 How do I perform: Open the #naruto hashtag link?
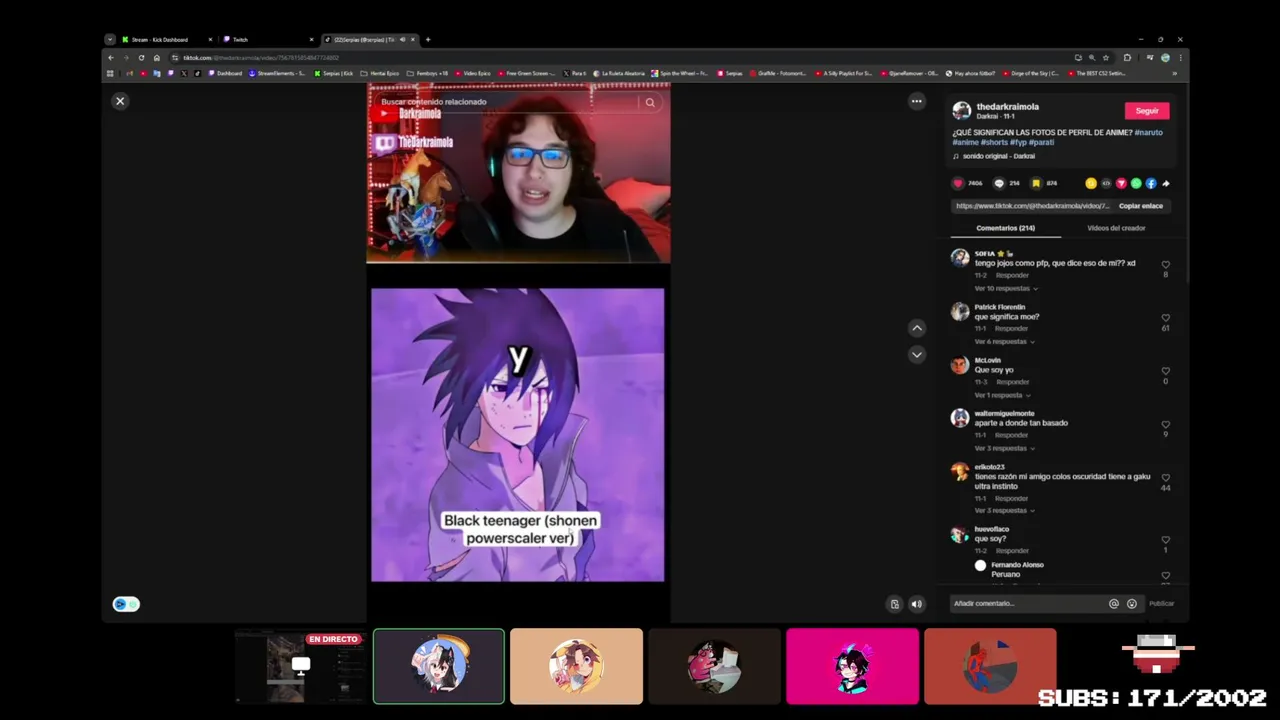click(x=1148, y=132)
